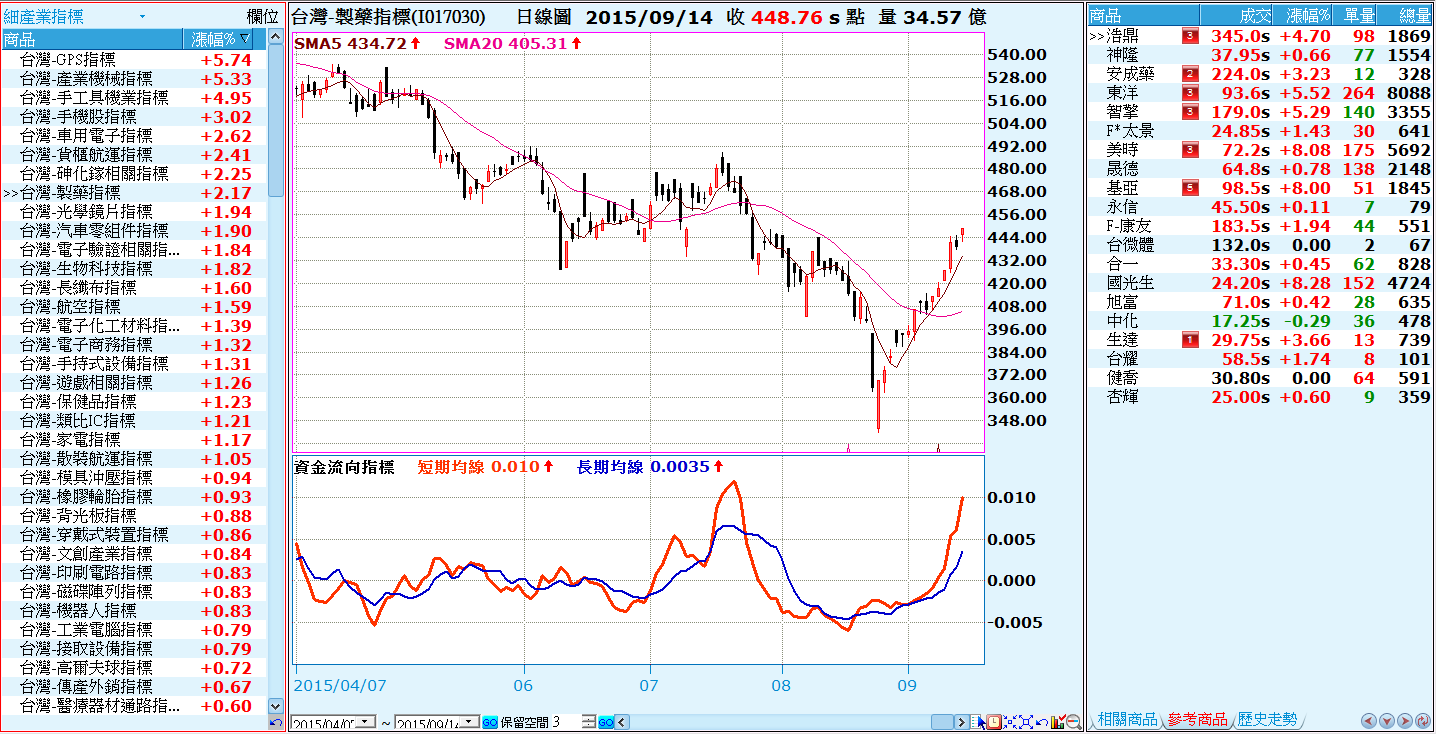Click the red badge icon next to 基亞

pos(1190,188)
